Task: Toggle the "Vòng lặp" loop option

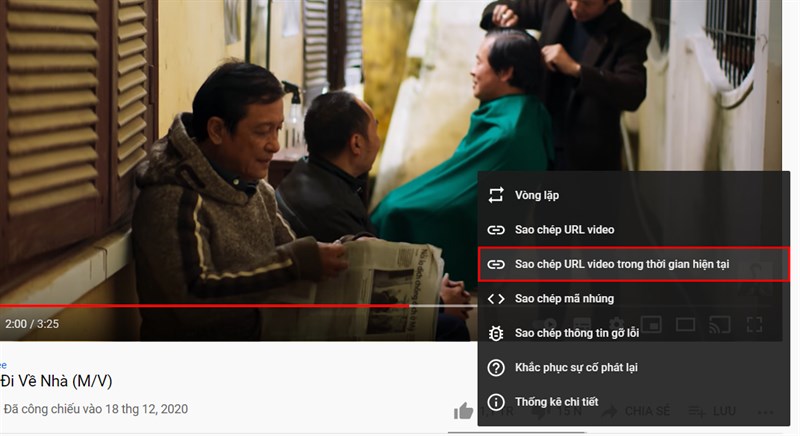Action: pyautogui.click(x=633, y=195)
